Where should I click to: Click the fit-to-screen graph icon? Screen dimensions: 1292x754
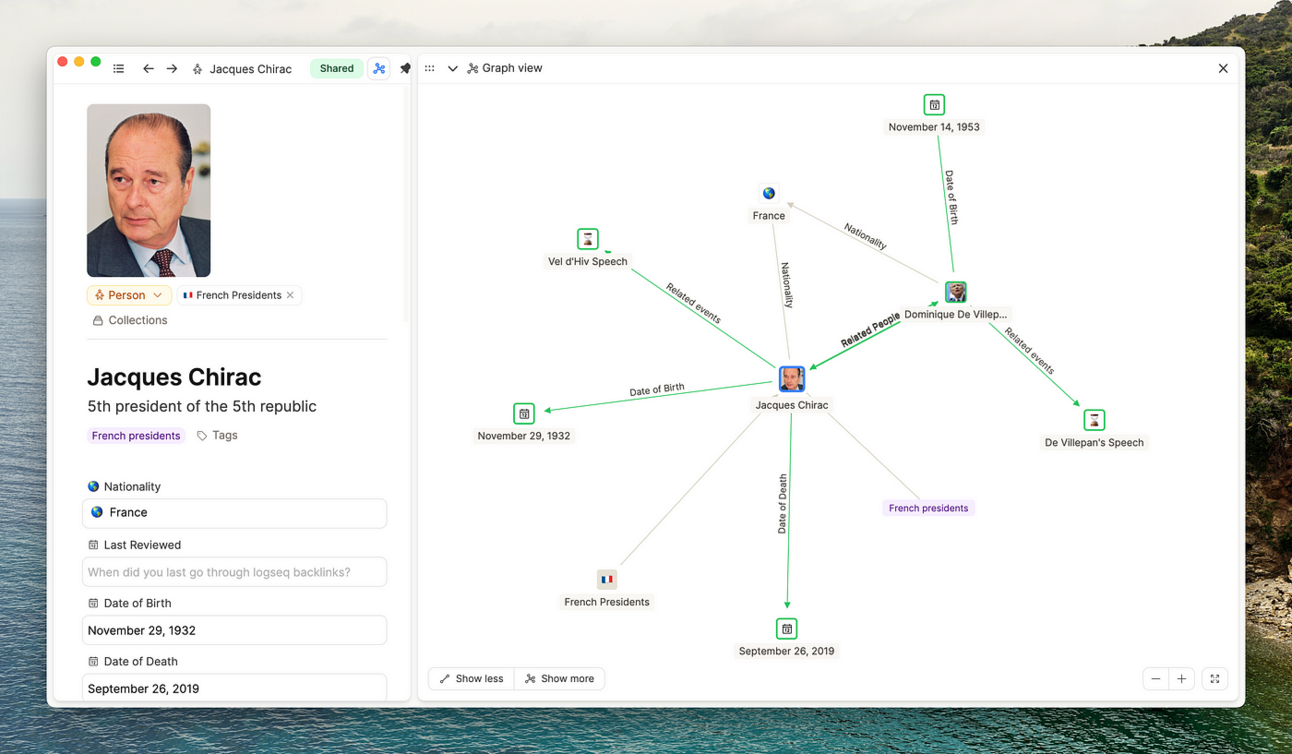coord(1215,679)
